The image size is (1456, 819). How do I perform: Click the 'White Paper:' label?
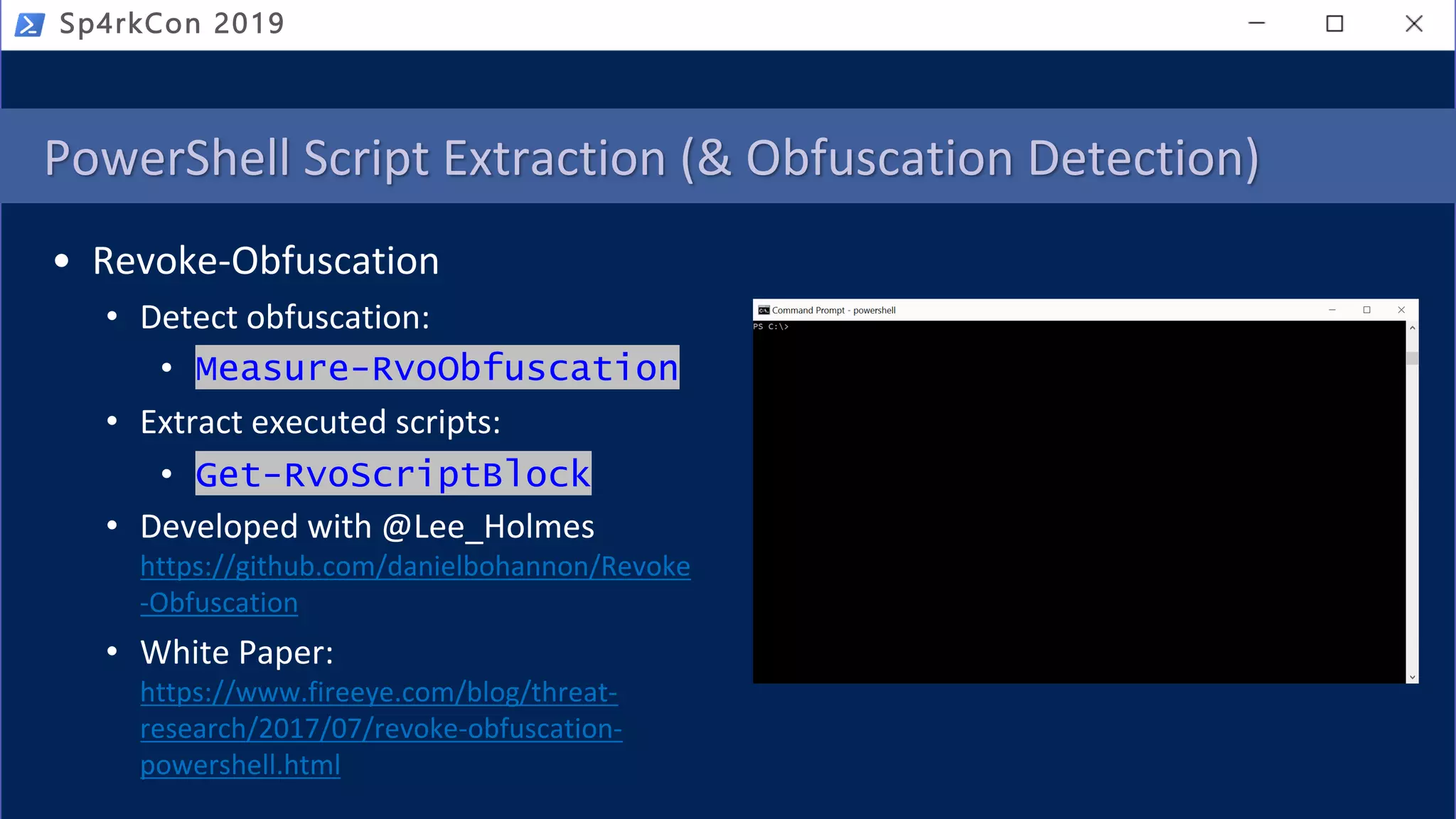237,653
